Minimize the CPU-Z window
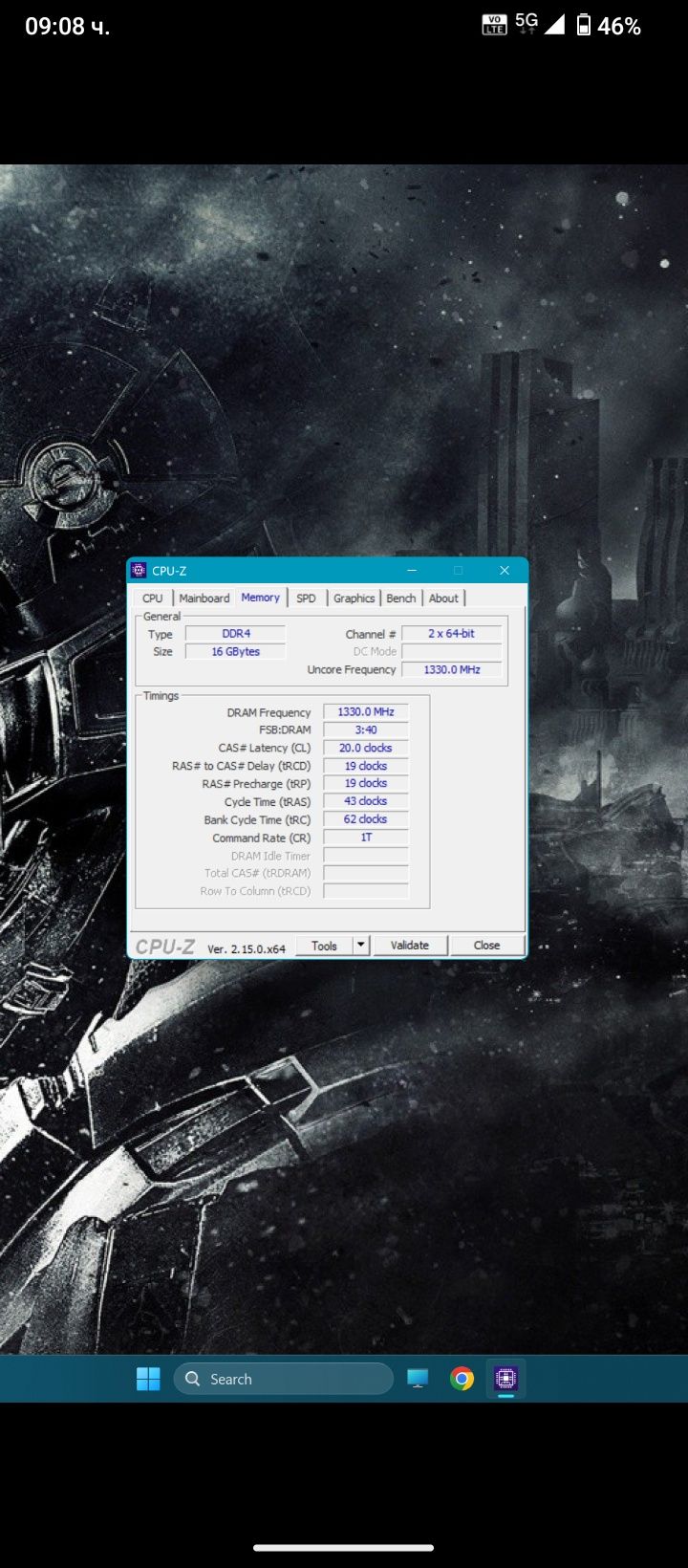Viewport: 688px width, 1568px height. 412,571
